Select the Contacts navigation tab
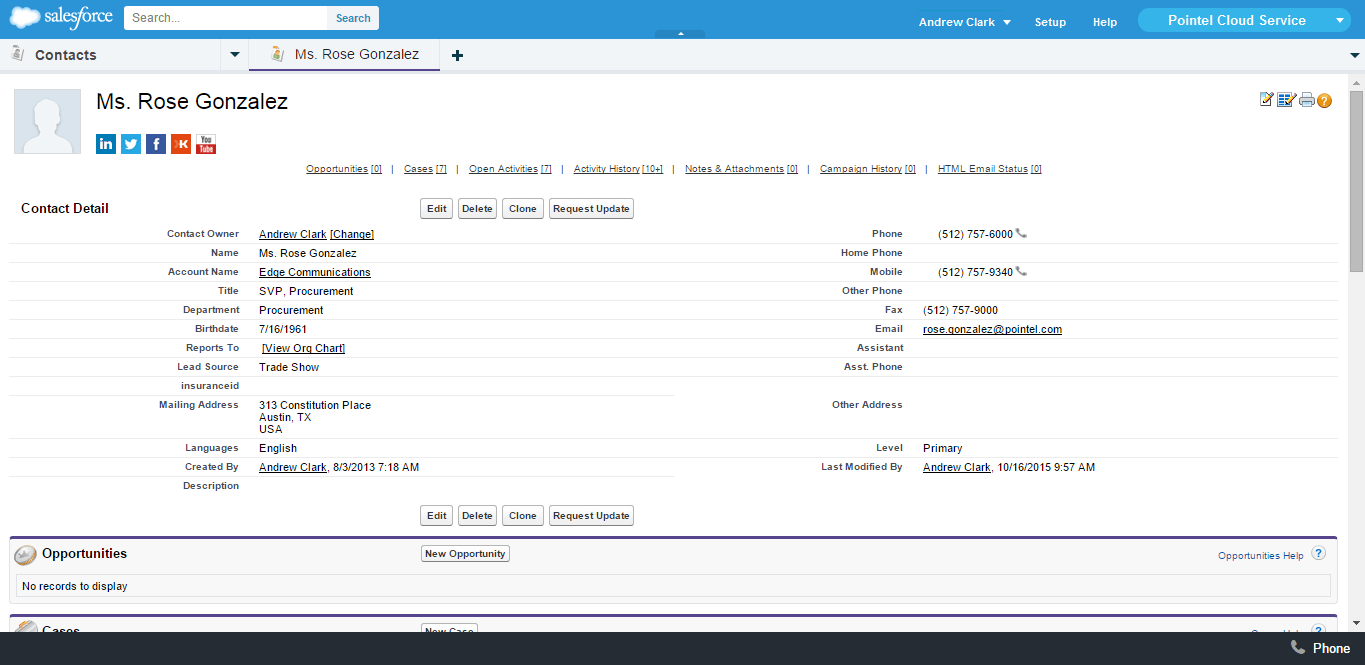This screenshot has width=1365, height=665. point(110,55)
